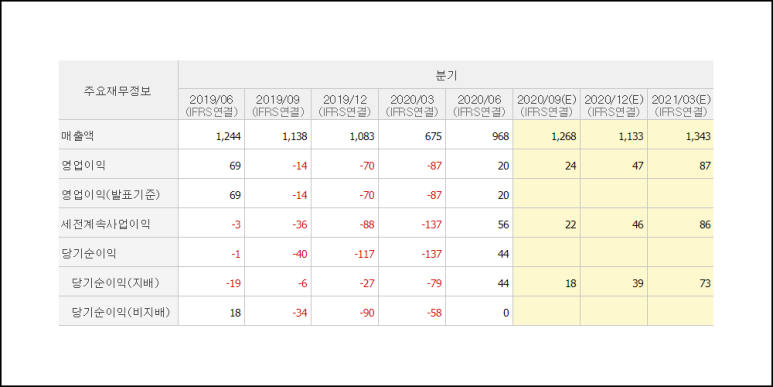Click 영업이익(발표기준) value 20 for 2020/06
Viewport: 773px width, 387px height.
(503, 195)
